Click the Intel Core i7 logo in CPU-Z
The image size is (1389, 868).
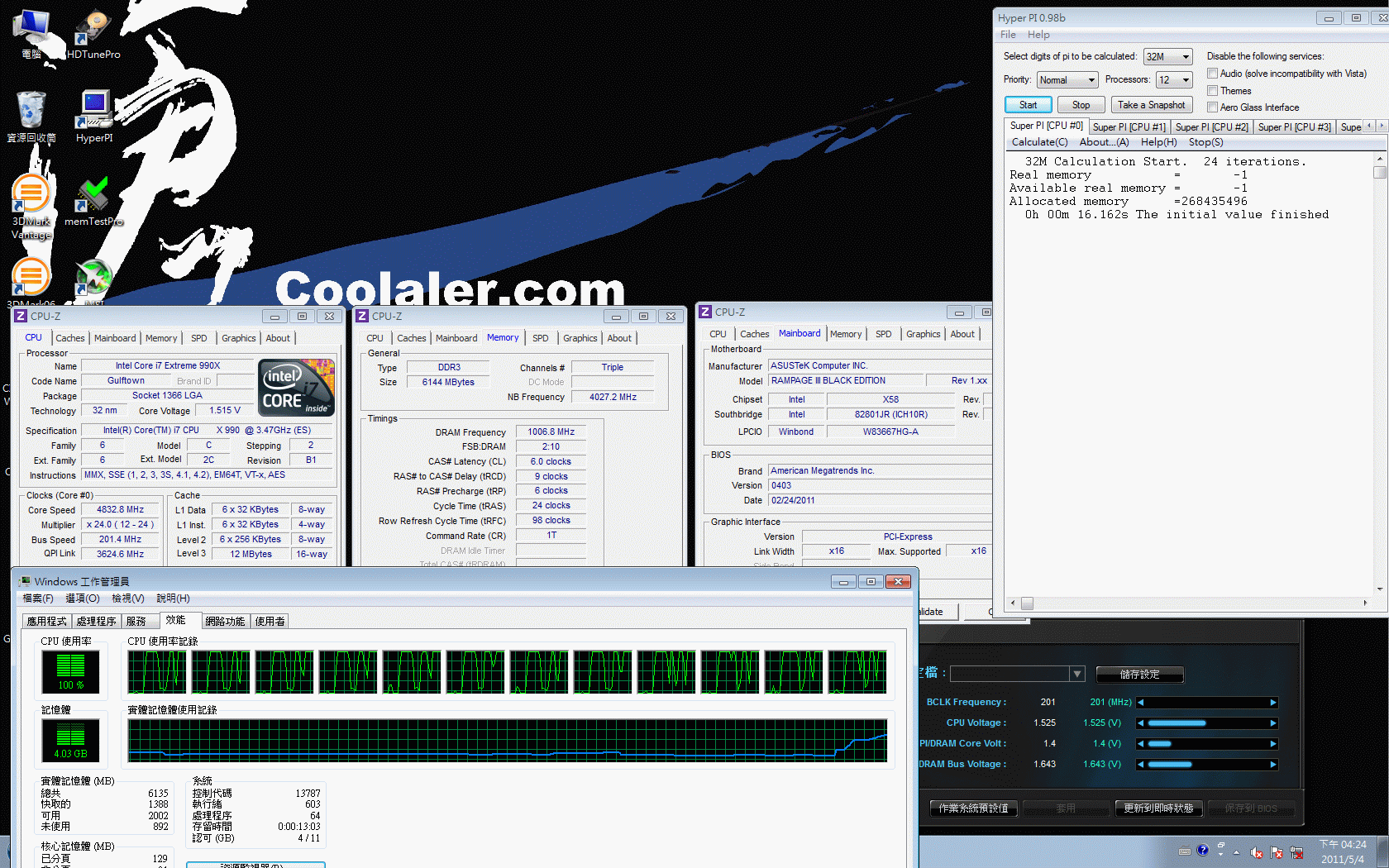point(296,386)
